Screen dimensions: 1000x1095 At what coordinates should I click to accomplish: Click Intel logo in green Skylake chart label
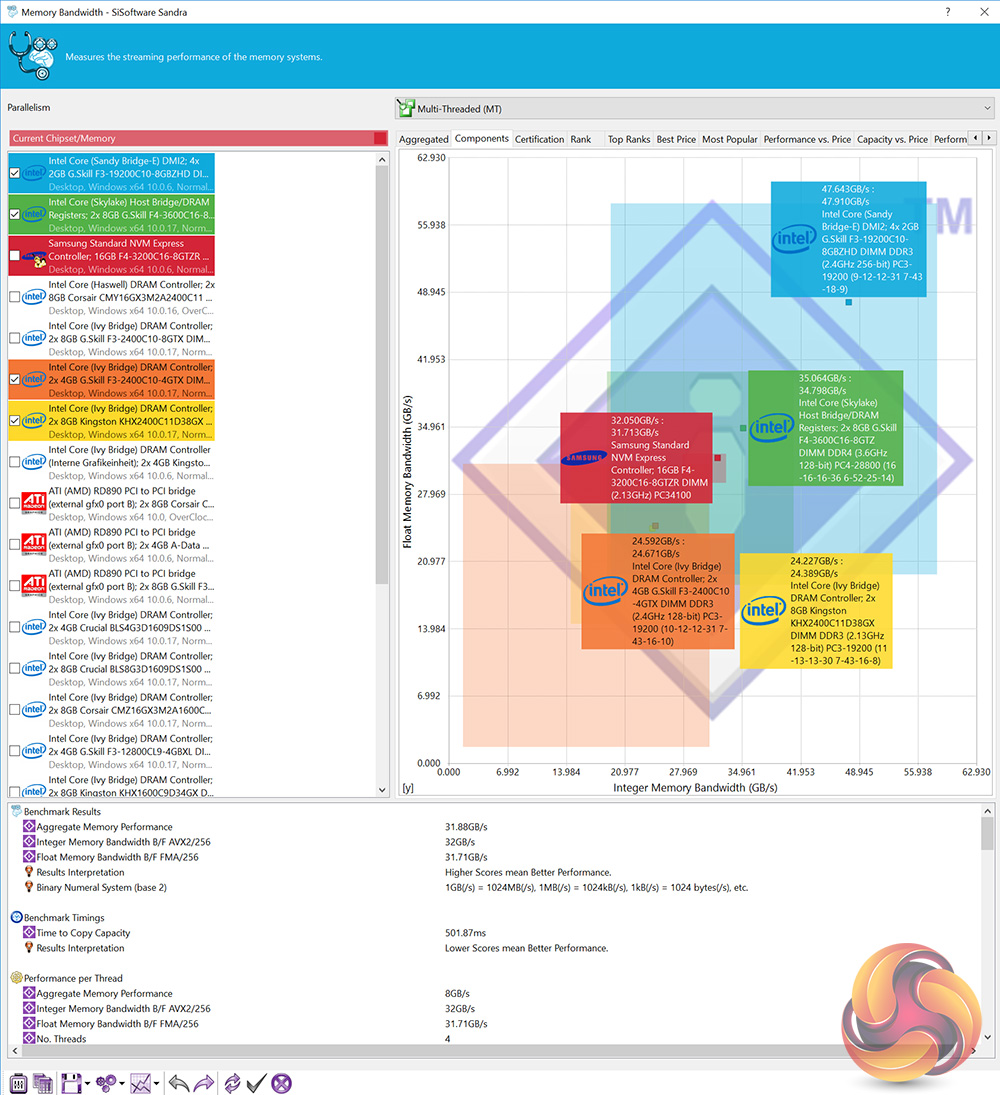point(772,427)
